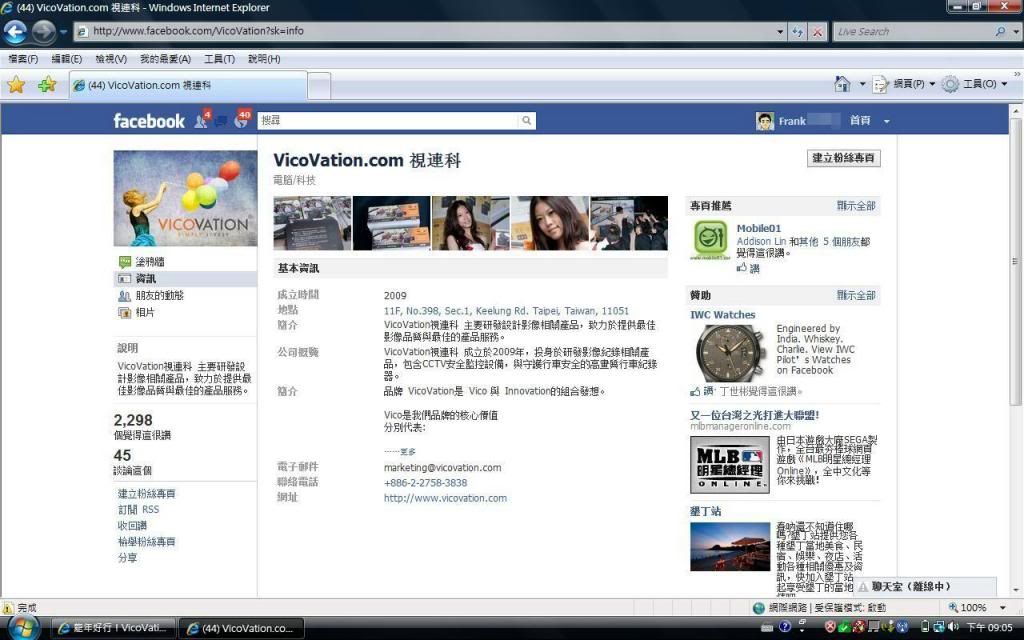Open the address bar history dropdown
This screenshot has width=1024, height=640.
pos(780,31)
